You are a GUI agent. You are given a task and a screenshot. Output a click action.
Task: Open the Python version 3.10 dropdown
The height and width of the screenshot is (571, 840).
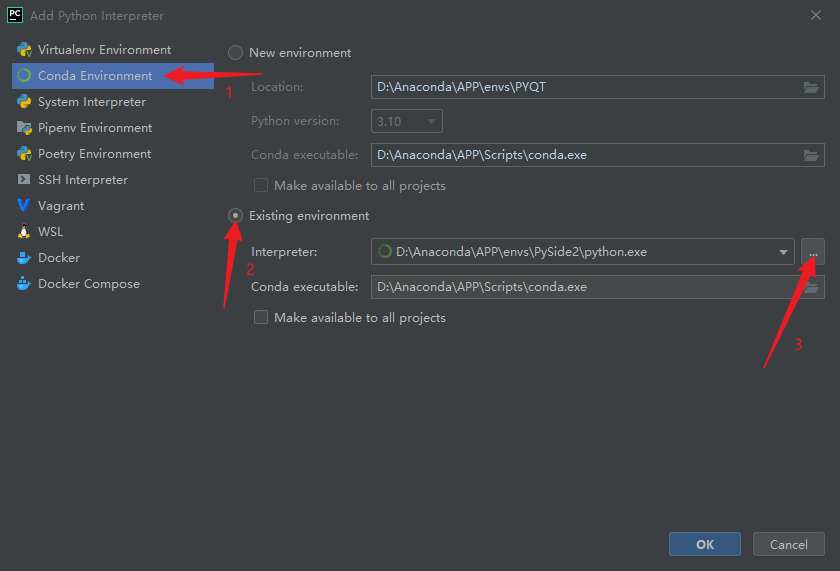coord(407,121)
